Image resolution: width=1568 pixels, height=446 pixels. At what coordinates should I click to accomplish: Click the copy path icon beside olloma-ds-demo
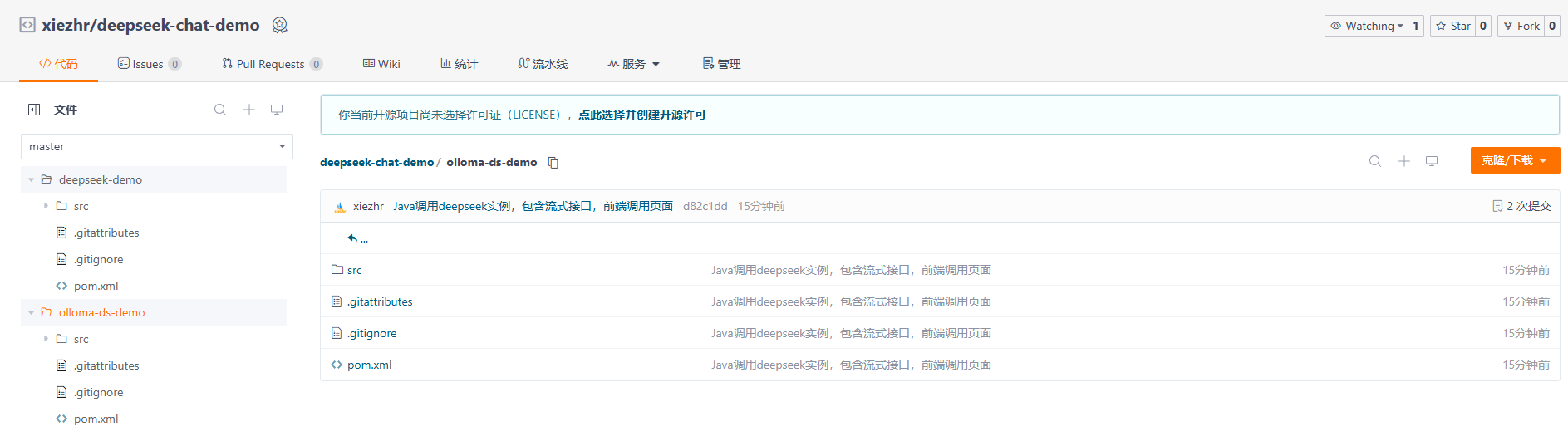(x=553, y=163)
